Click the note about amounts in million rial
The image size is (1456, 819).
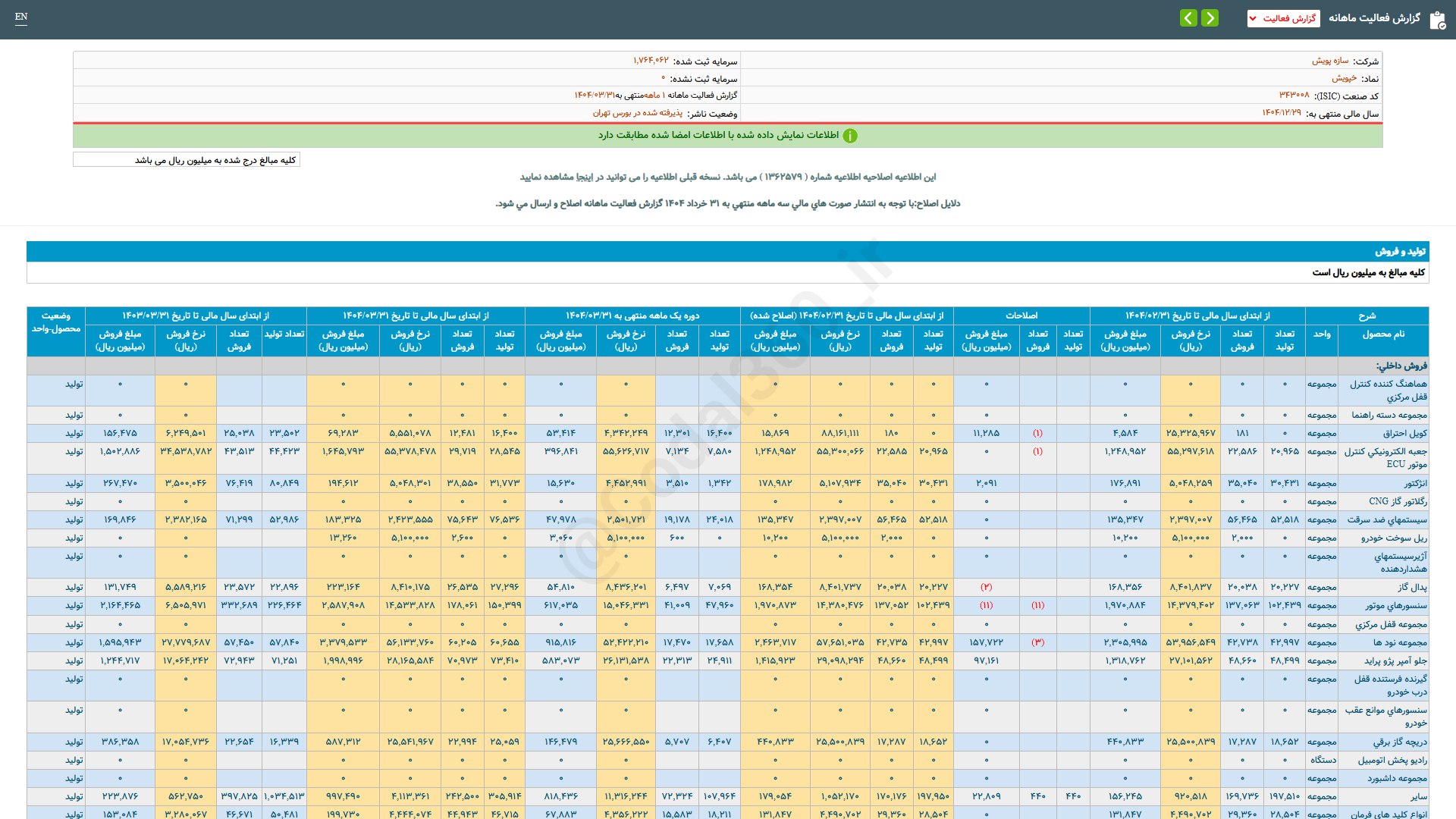coord(187,160)
